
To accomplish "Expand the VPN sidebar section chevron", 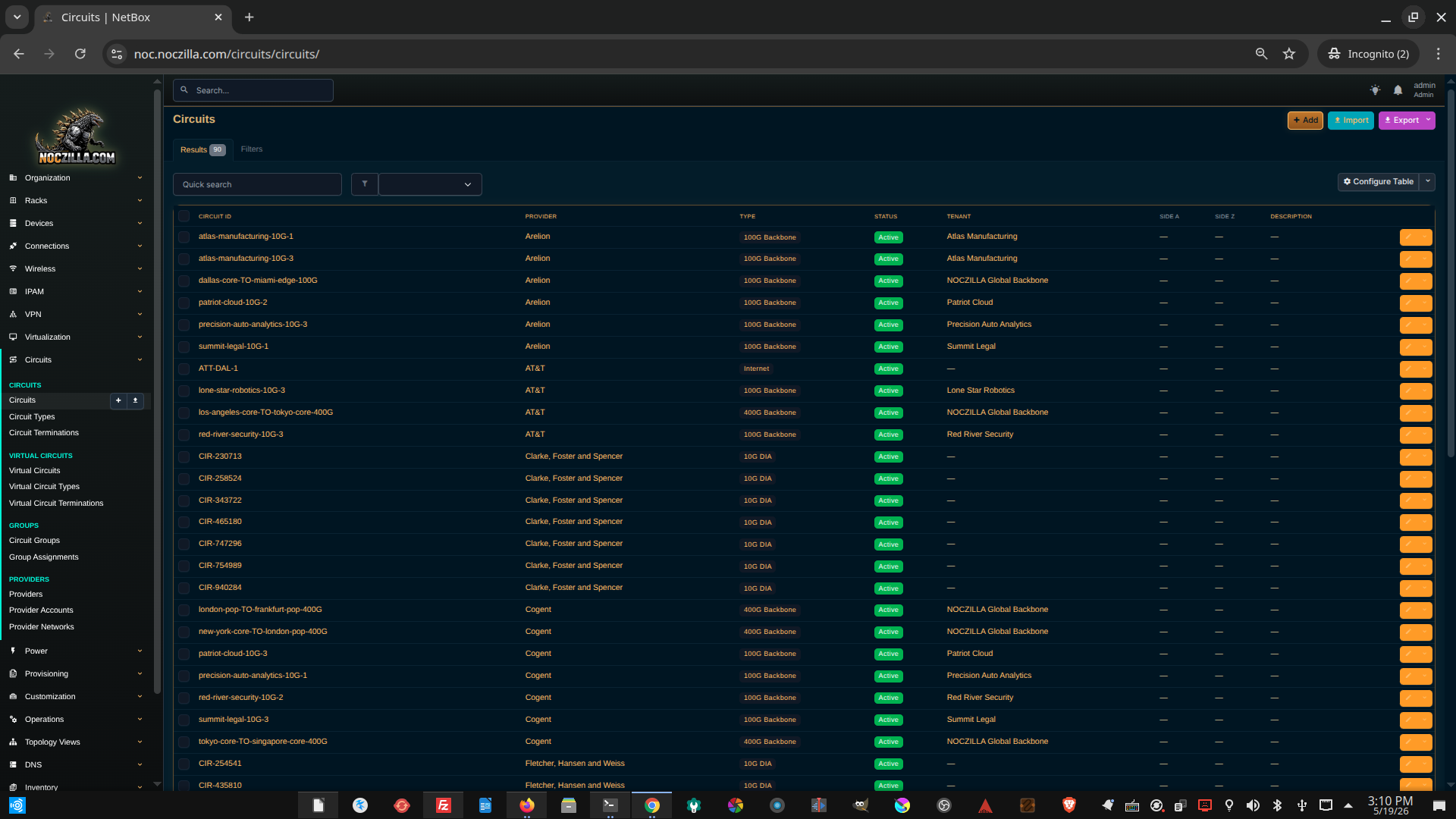I will point(140,315).
